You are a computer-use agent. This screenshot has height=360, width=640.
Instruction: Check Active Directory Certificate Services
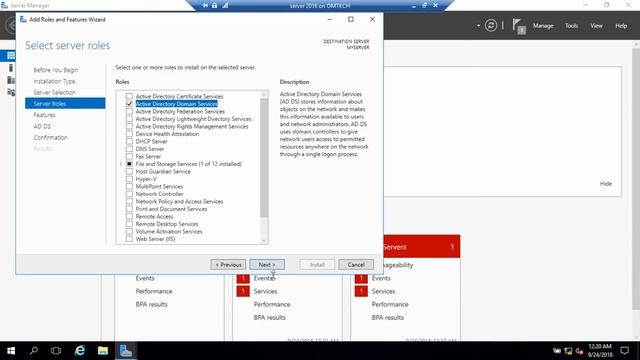point(129,96)
